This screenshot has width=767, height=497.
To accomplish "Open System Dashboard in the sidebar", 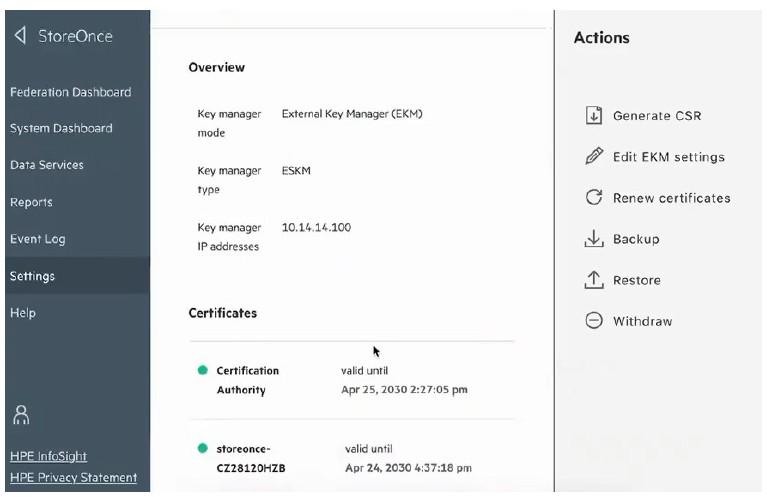I will point(61,128).
